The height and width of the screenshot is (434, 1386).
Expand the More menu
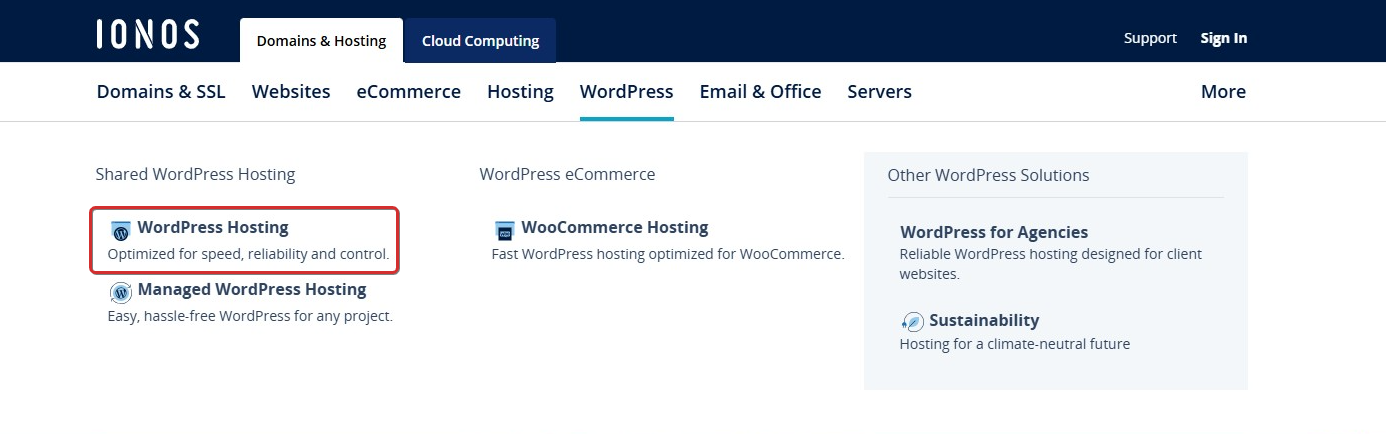point(1223,91)
